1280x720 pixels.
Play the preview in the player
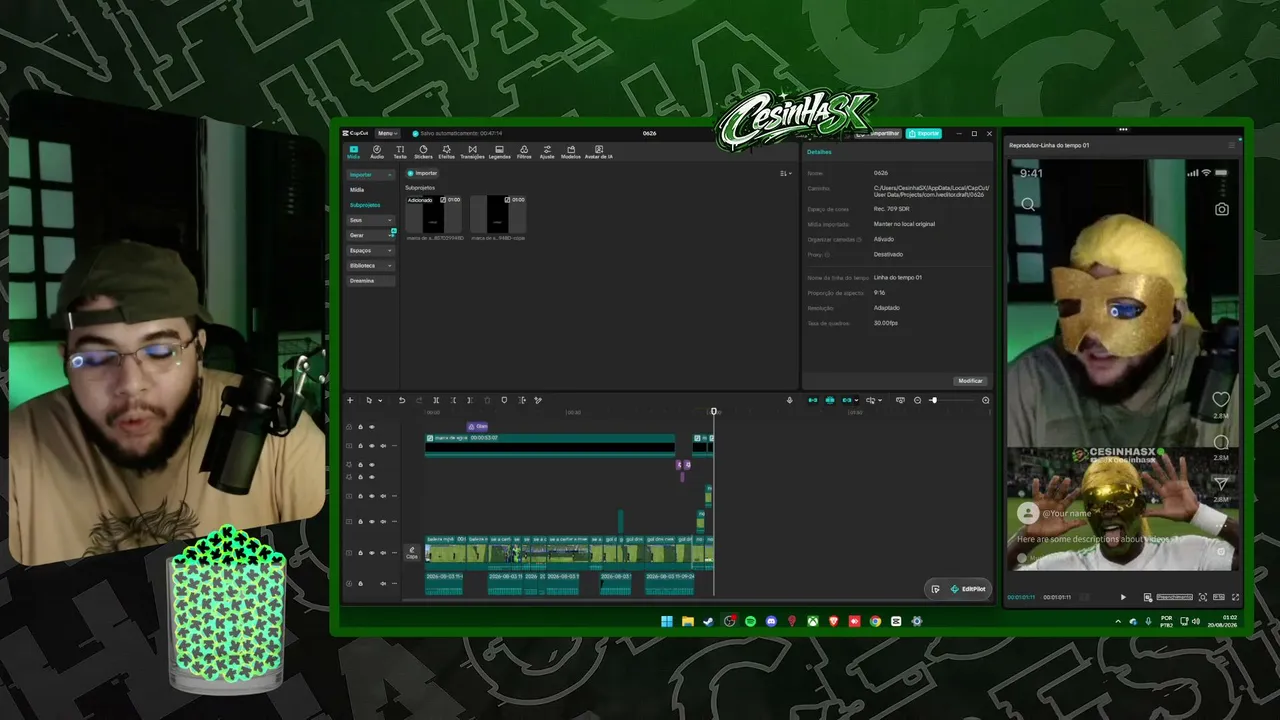point(1123,597)
